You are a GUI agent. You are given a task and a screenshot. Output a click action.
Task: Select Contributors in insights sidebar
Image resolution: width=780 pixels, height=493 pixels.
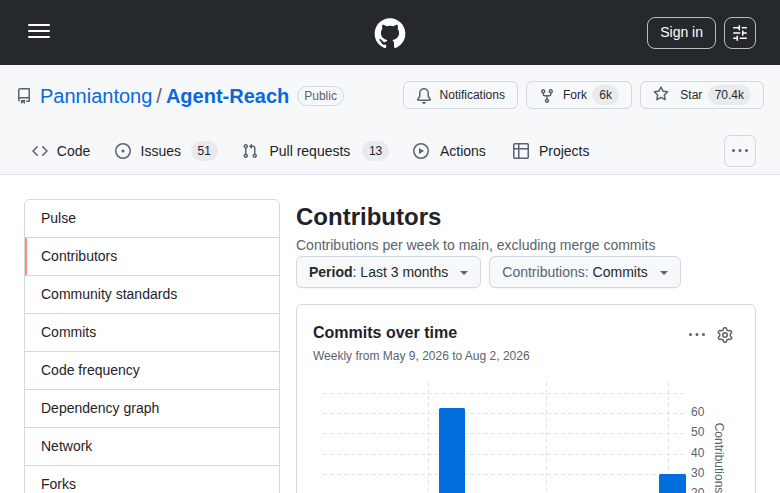coord(152,256)
